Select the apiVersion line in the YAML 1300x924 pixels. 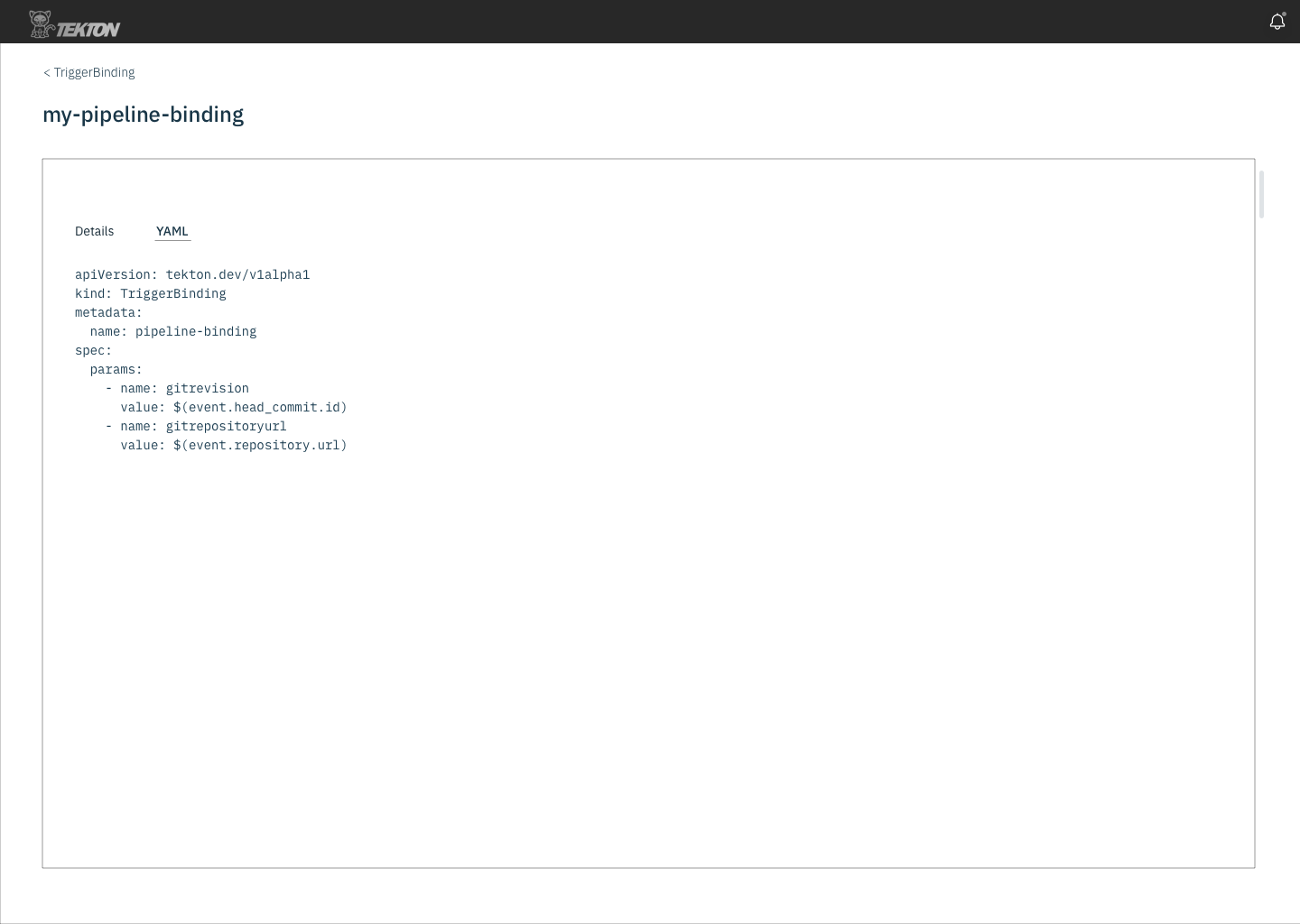point(191,274)
